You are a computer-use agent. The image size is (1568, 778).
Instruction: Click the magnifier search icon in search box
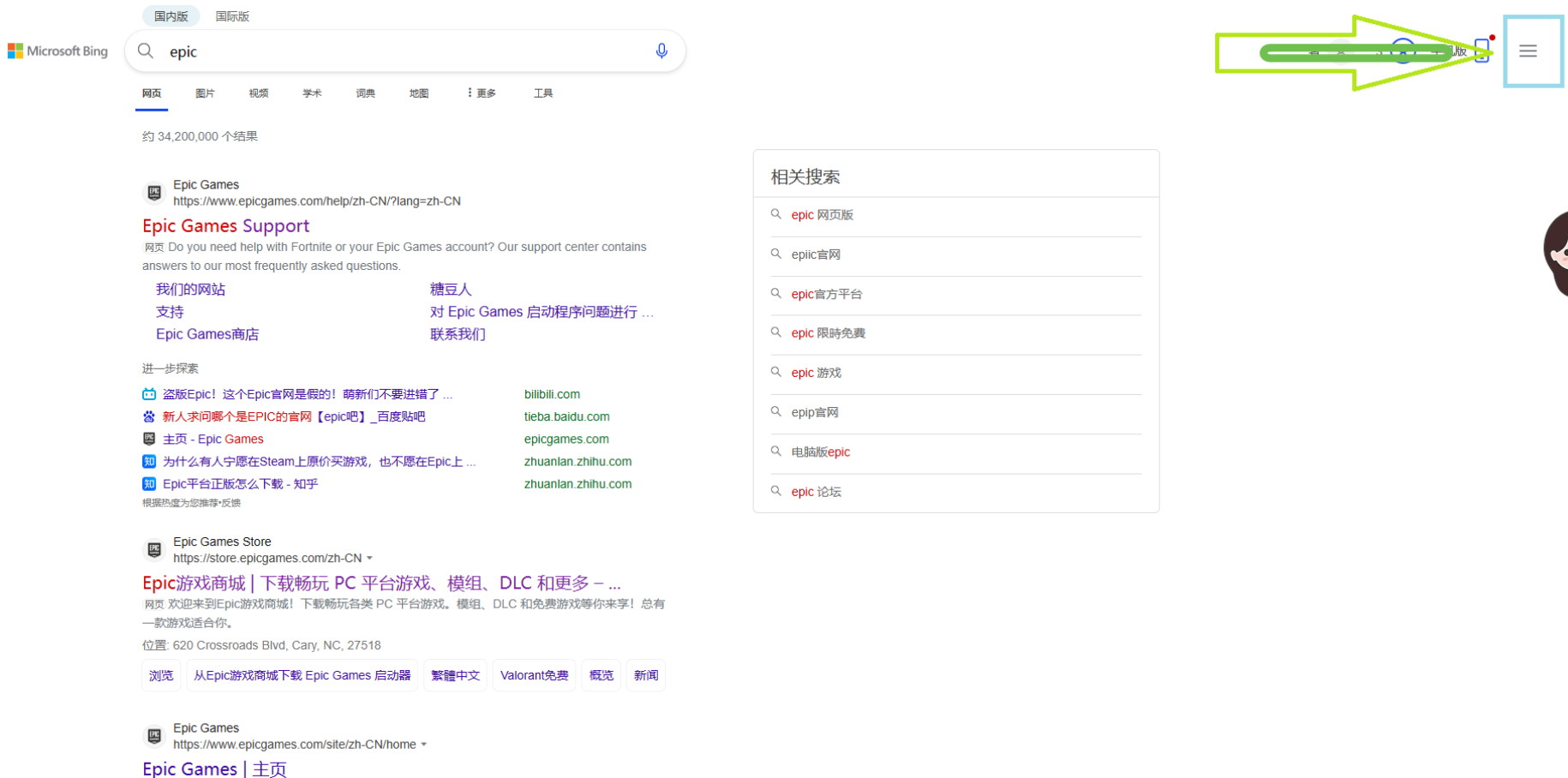tap(146, 51)
